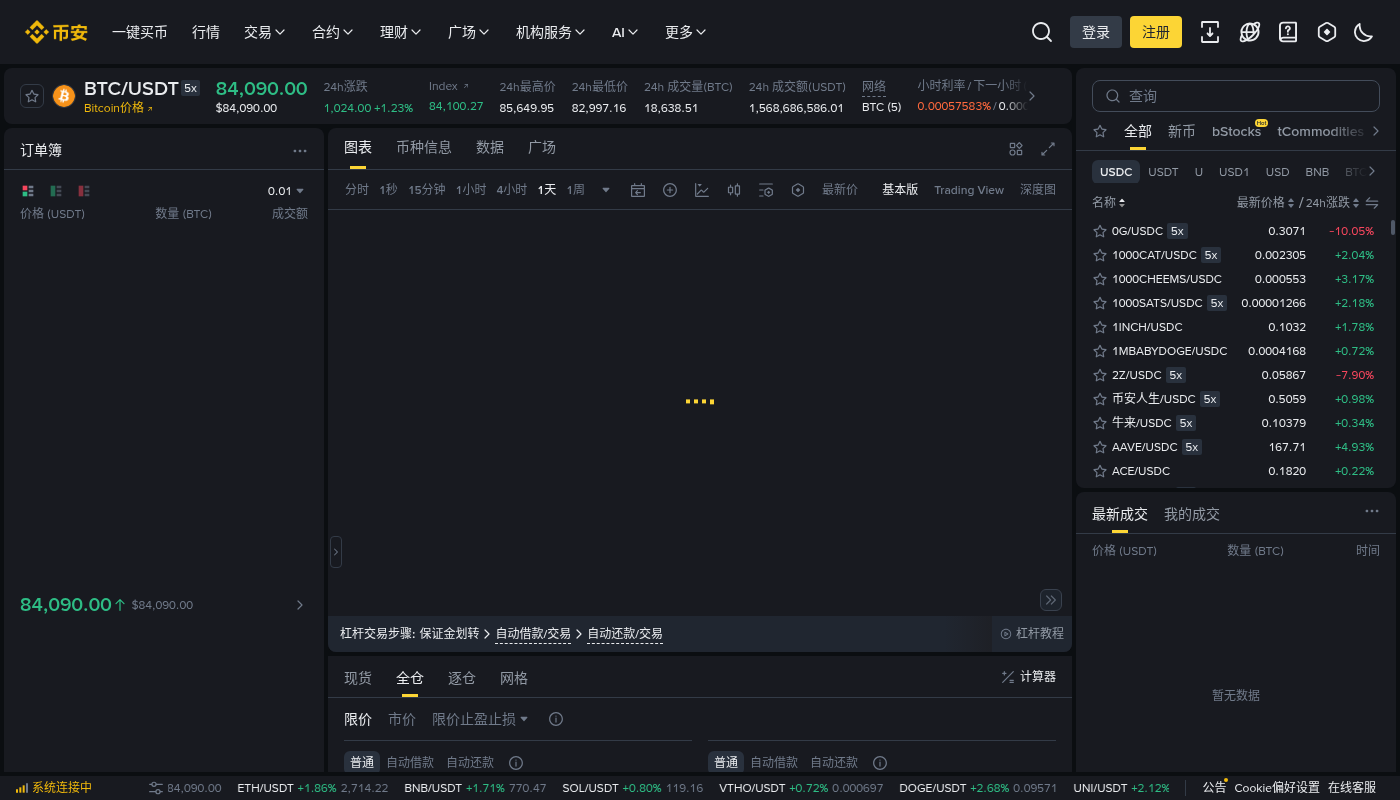The image size is (1400, 800).
Task: Open the recent trades three-dot menu
Action: point(1372,511)
